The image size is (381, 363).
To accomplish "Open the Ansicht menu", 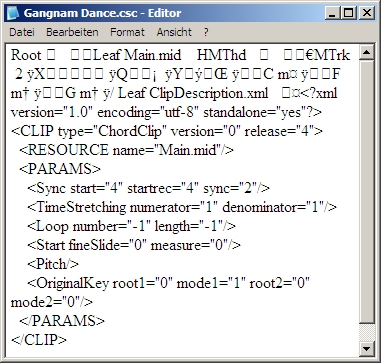I will [x=174, y=32].
